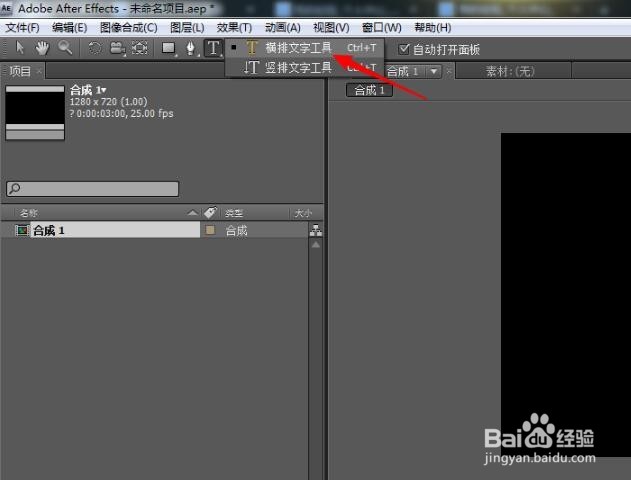Viewport: 631px width, 480px height.
Task: Select the Rotation tool
Action: 95,48
